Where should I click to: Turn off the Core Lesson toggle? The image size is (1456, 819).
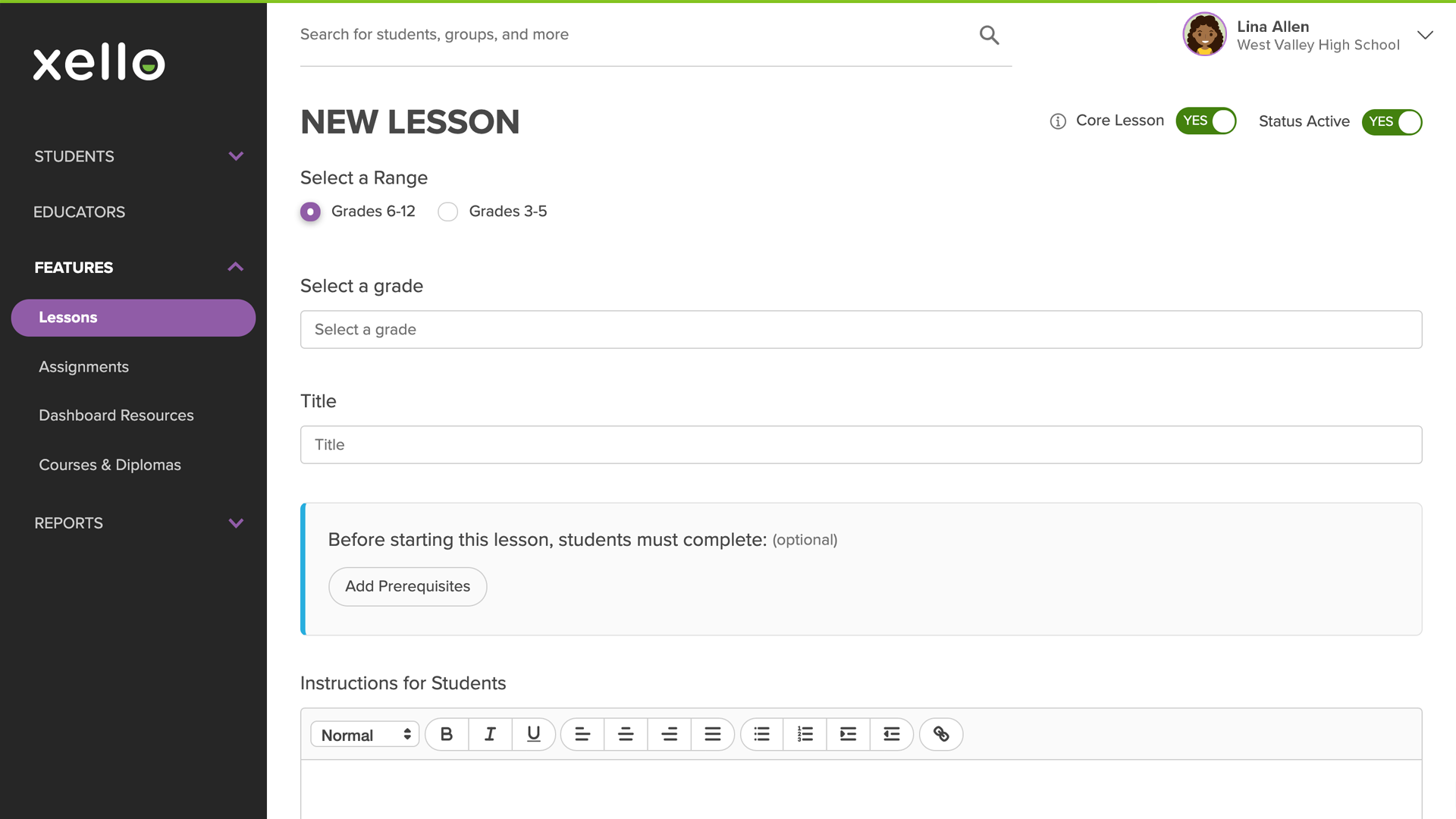1206,121
